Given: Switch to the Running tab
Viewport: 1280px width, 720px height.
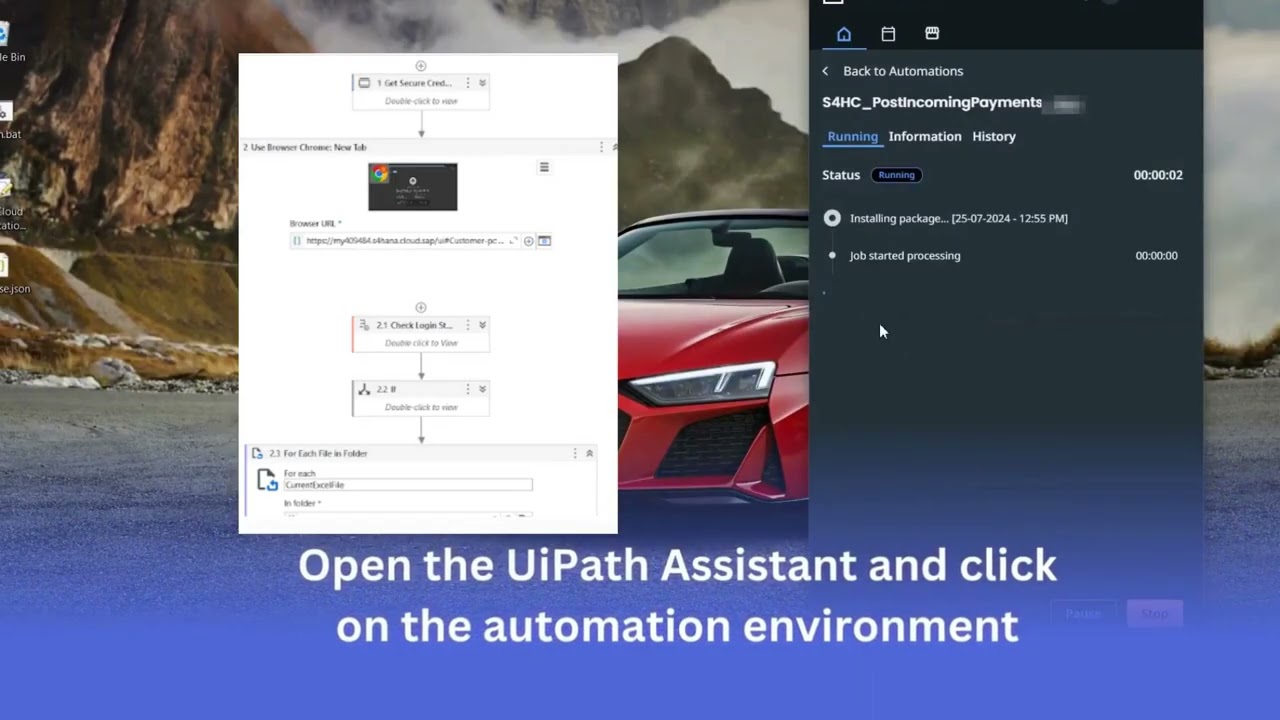Looking at the screenshot, I should point(853,136).
